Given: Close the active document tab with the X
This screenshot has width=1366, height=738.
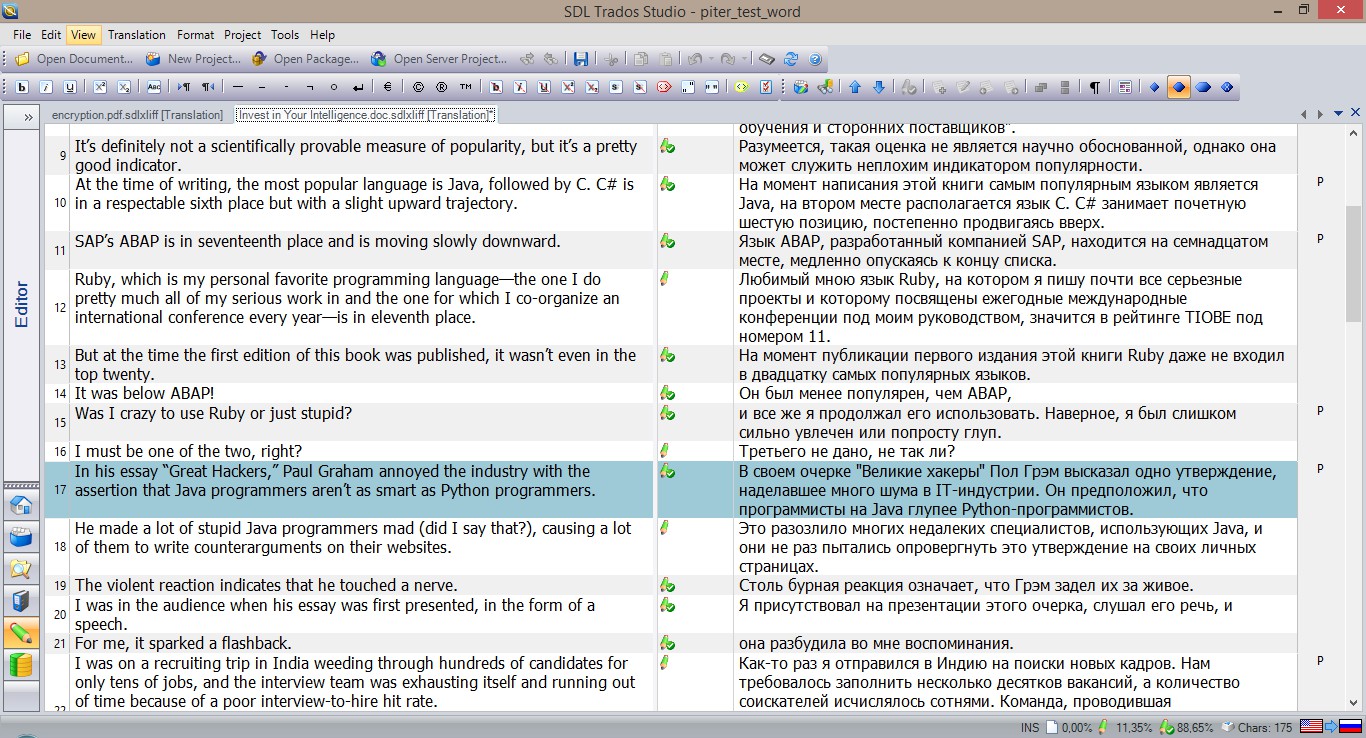Looking at the screenshot, I should coord(1355,113).
